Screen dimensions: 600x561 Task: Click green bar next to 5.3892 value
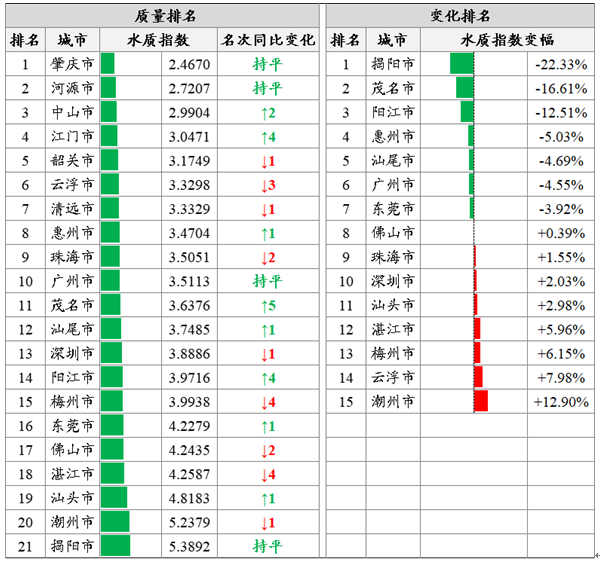click(x=115, y=546)
